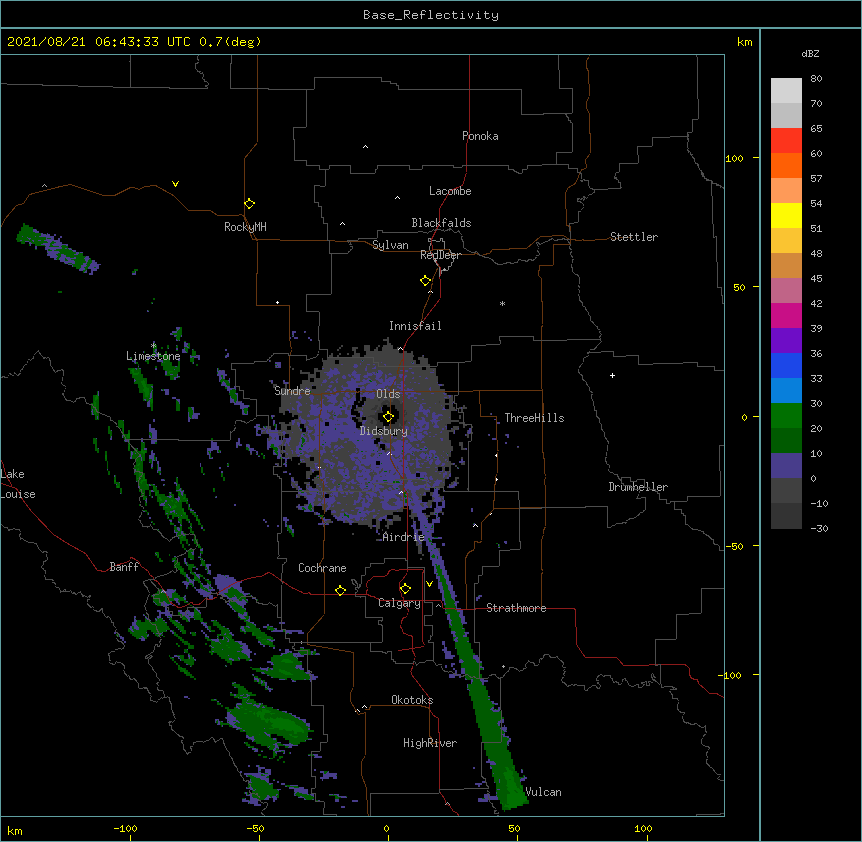The image size is (862, 842).
Task: Select the green 30 dBZ color band
Action: coord(786,416)
